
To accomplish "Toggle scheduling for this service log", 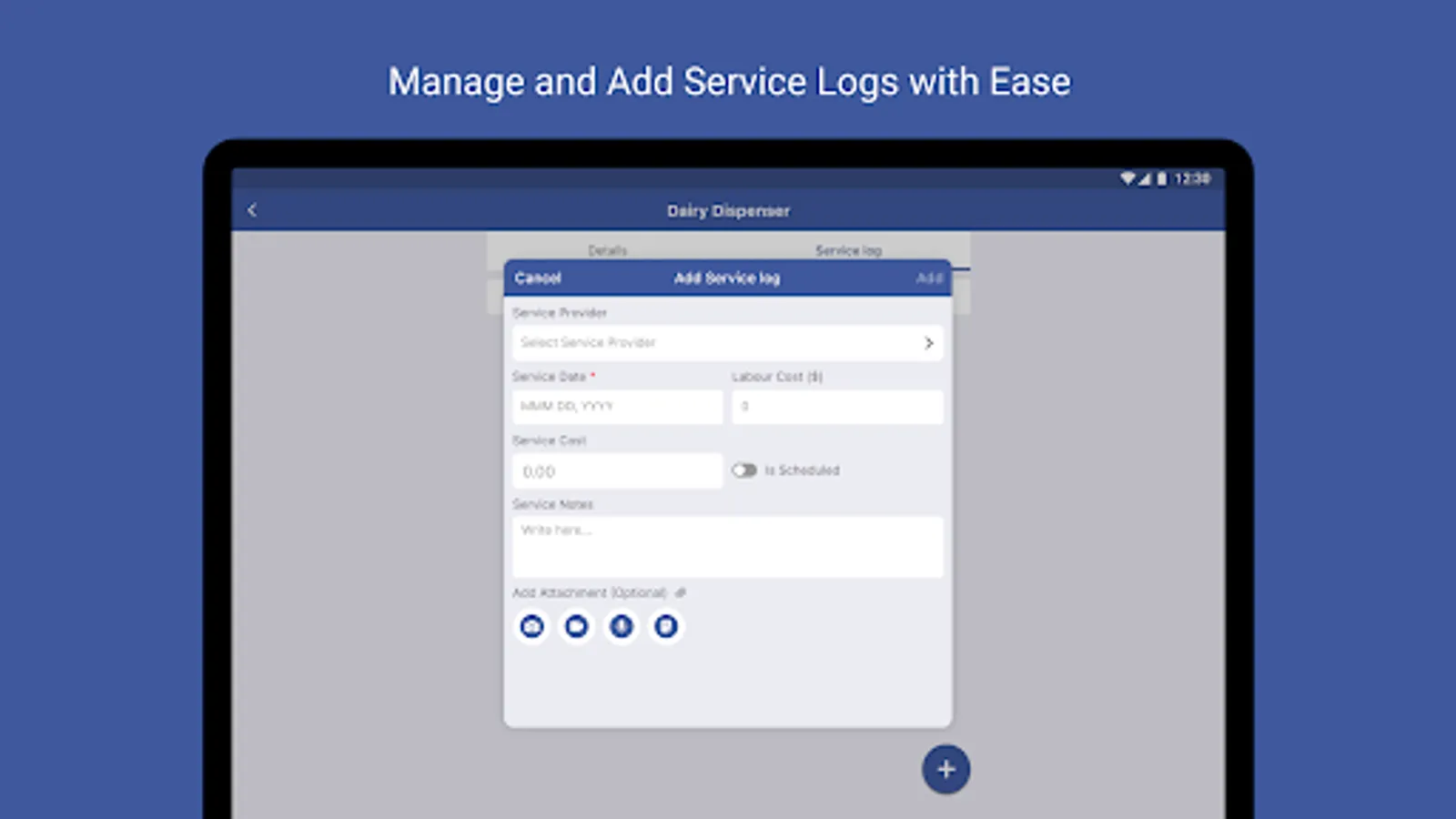I will (745, 470).
